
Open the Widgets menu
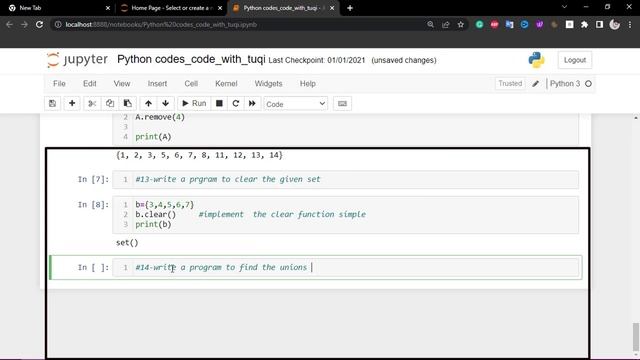point(268,84)
